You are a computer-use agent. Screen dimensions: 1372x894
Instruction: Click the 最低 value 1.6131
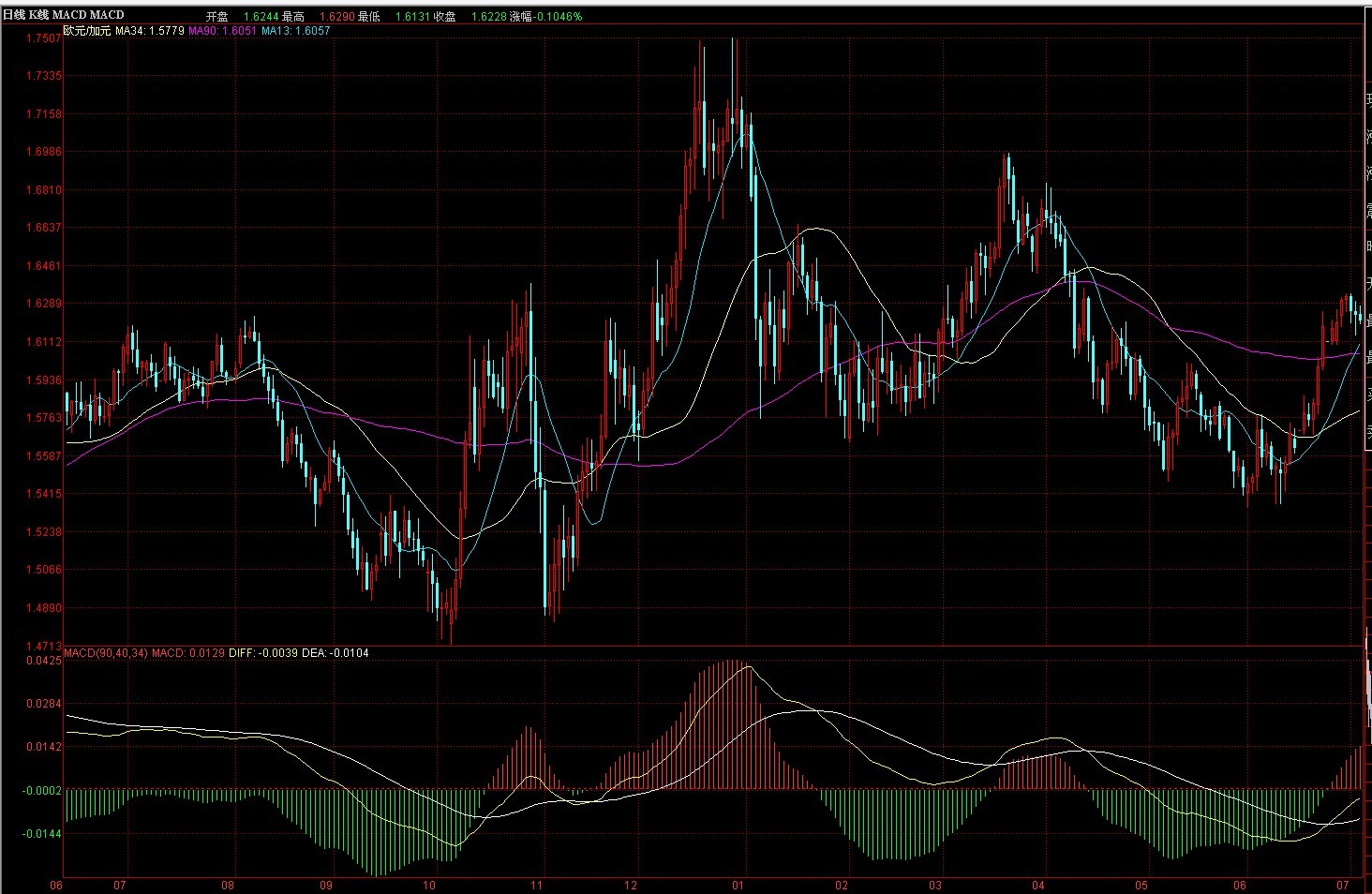(x=413, y=17)
